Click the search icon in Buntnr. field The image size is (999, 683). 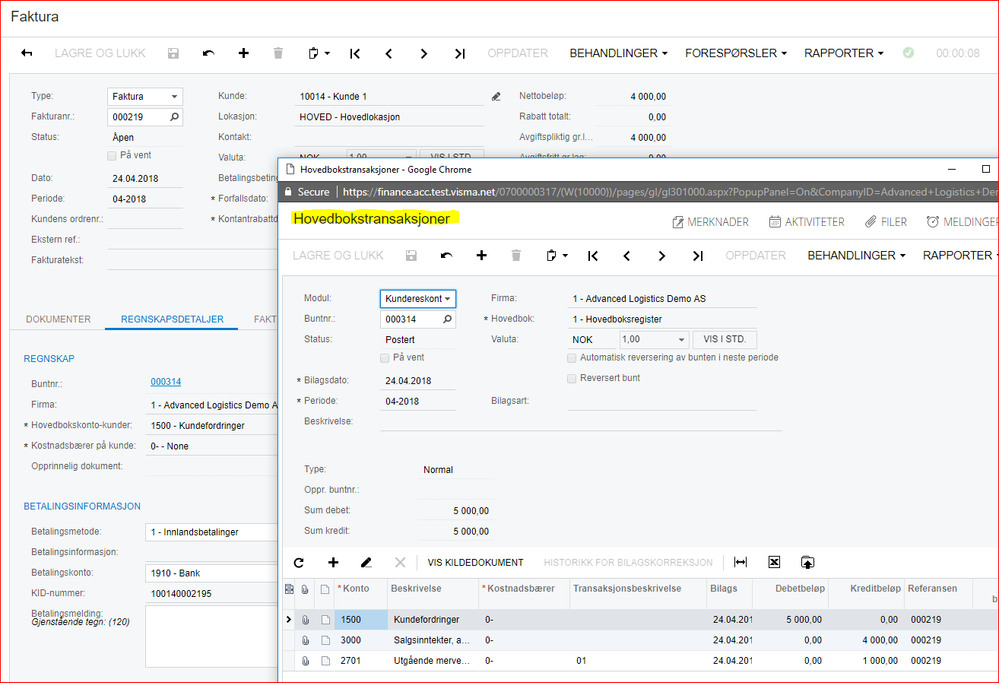[x=447, y=319]
